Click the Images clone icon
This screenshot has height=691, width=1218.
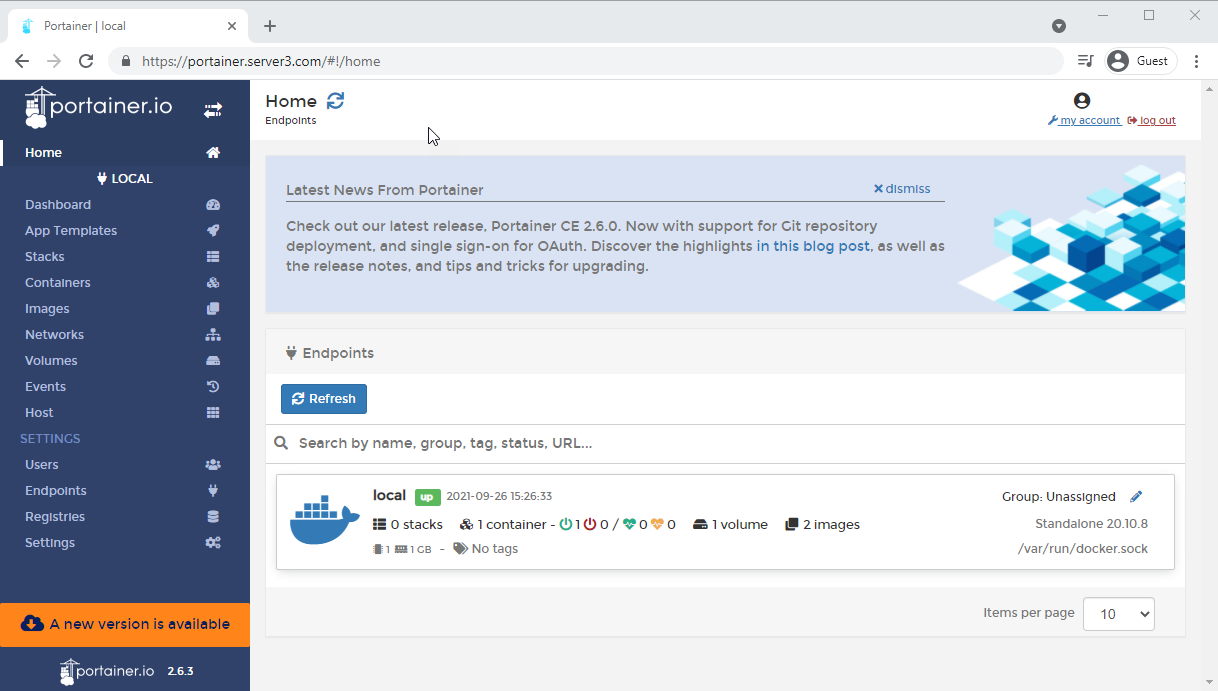pos(213,309)
